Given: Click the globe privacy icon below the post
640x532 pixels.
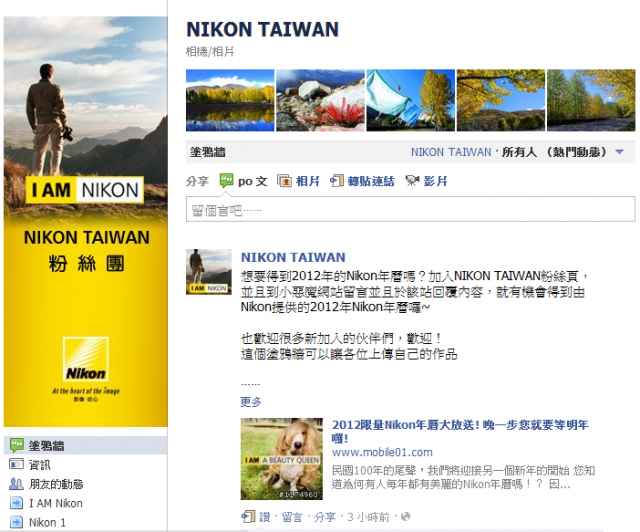Looking at the screenshot, I should pyautogui.click(x=405, y=517).
